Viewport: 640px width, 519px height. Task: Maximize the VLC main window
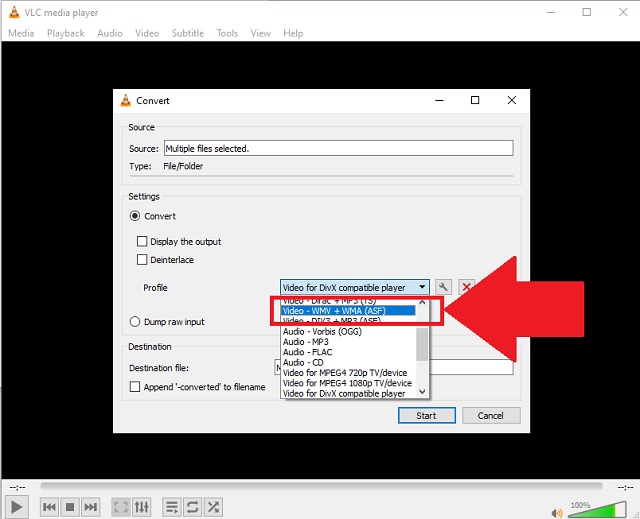coord(587,12)
